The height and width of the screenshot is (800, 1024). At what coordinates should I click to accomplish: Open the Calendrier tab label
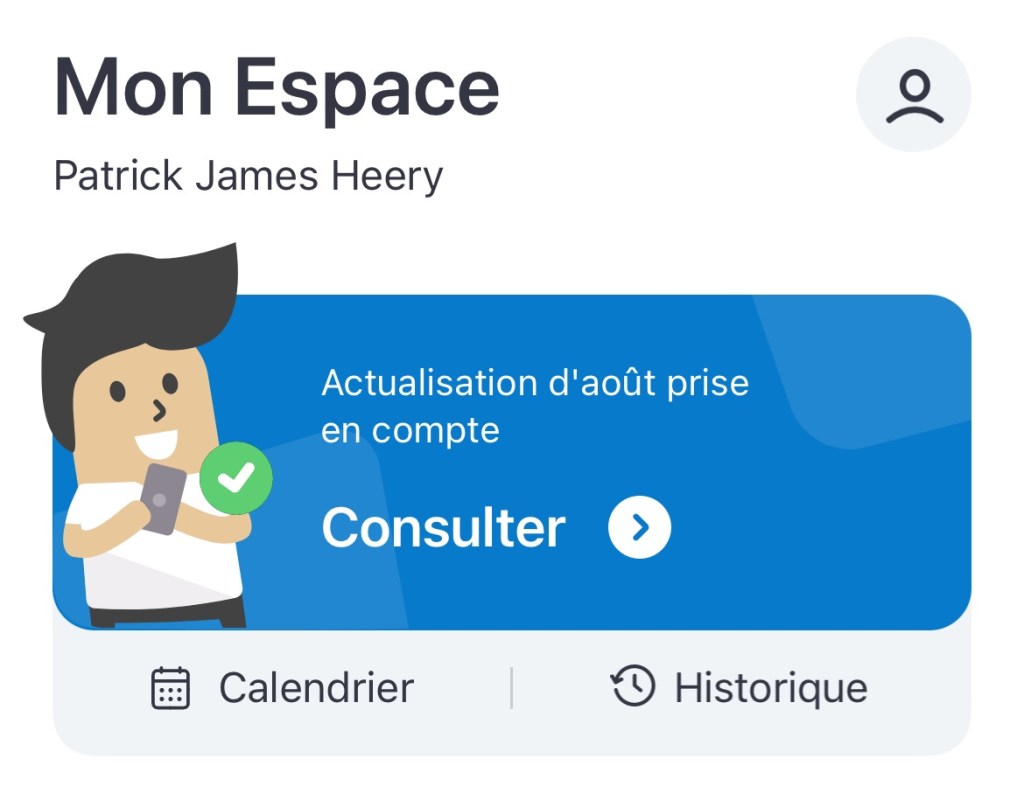click(316, 688)
